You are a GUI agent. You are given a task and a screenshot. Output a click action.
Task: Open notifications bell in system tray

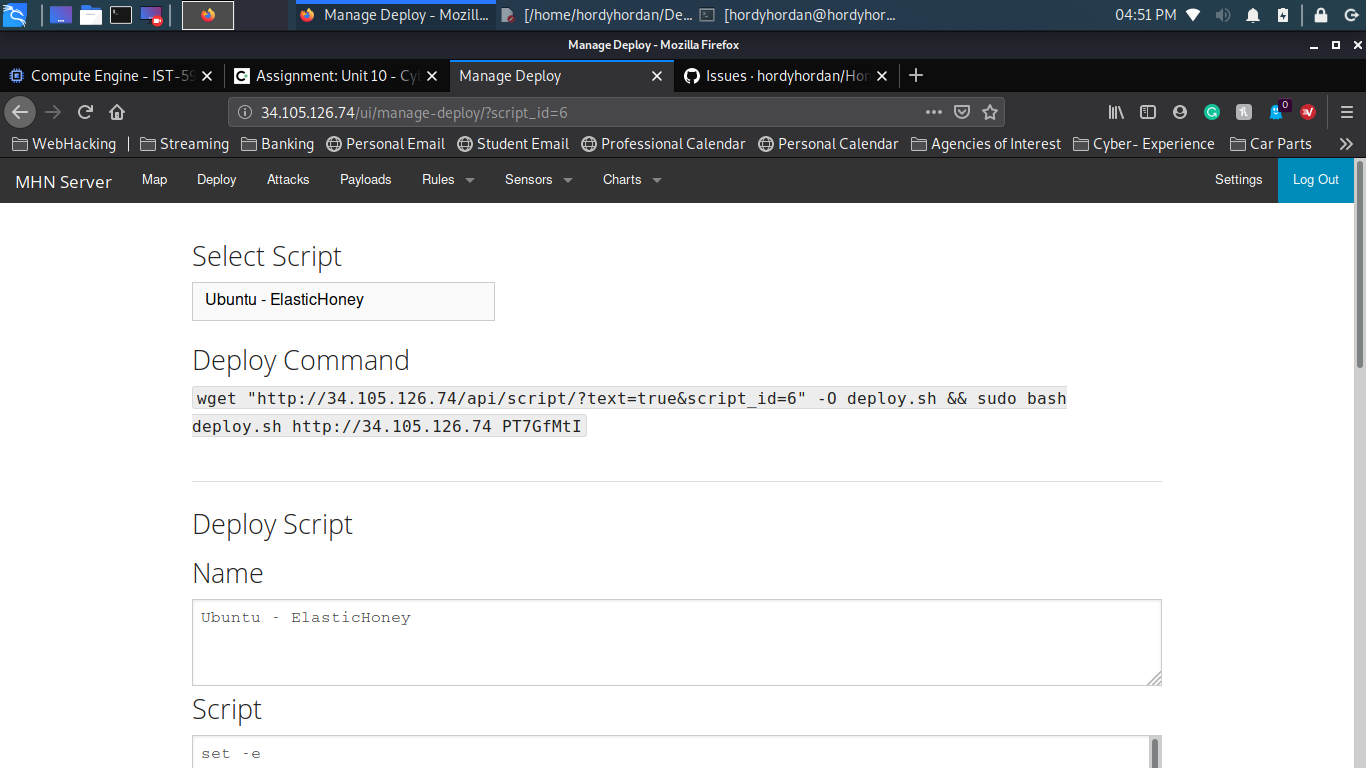tap(1253, 15)
